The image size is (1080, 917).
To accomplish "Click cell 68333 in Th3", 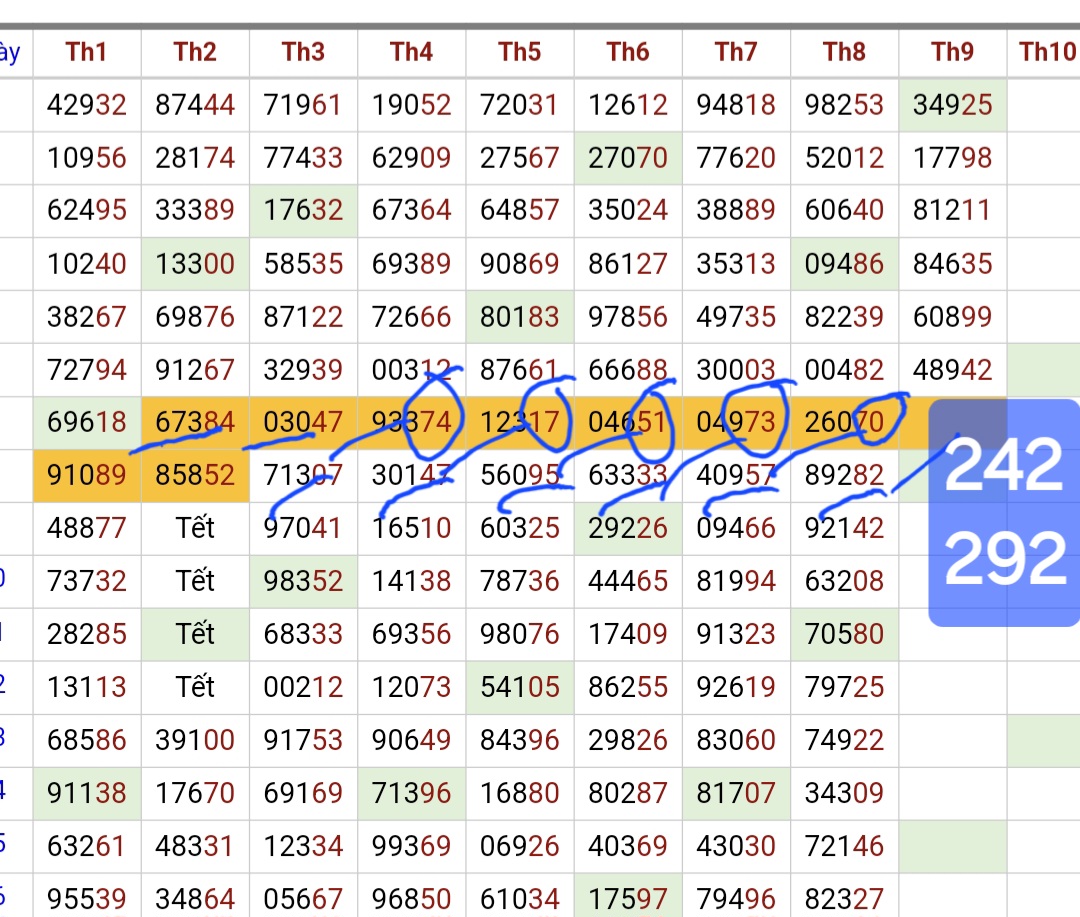I will tap(303, 634).
